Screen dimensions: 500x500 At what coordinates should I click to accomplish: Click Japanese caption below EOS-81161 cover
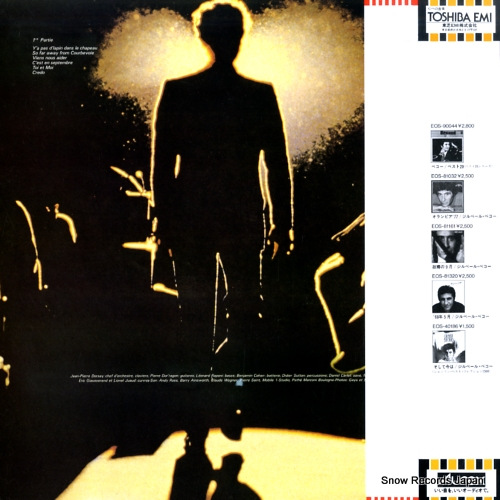click(461, 267)
